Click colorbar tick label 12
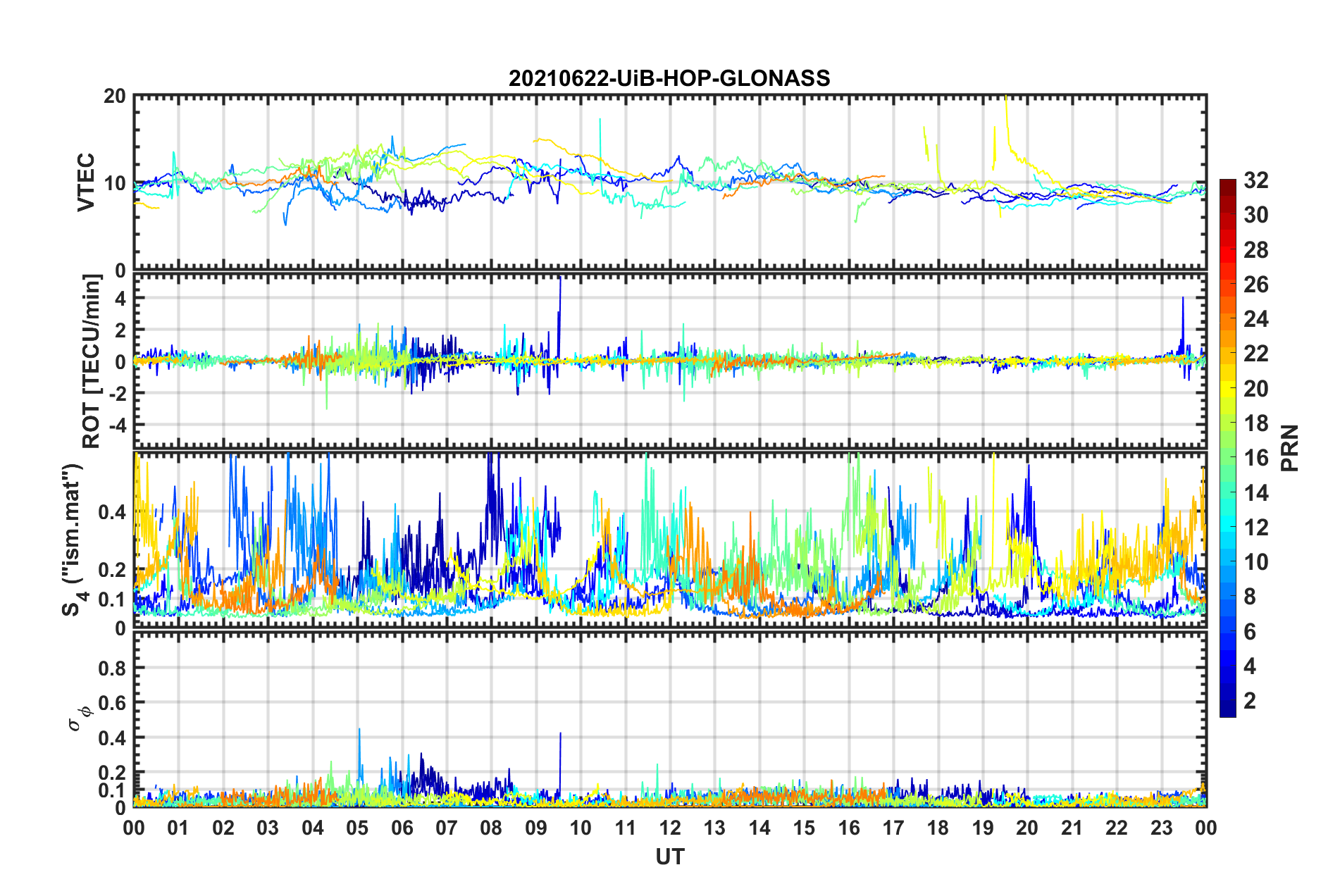 click(1255, 527)
